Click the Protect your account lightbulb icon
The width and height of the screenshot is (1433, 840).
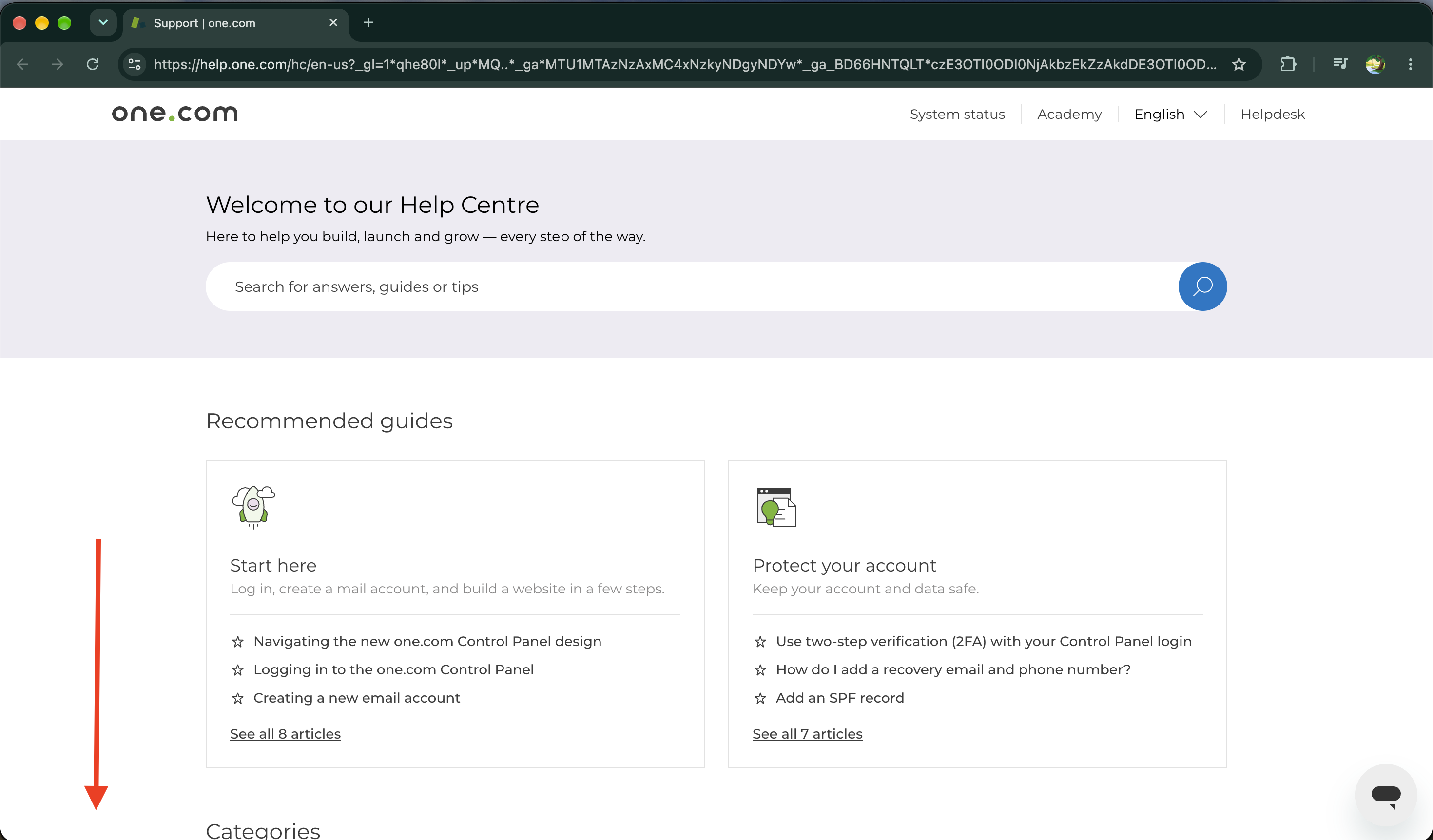(x=775, y=507)
